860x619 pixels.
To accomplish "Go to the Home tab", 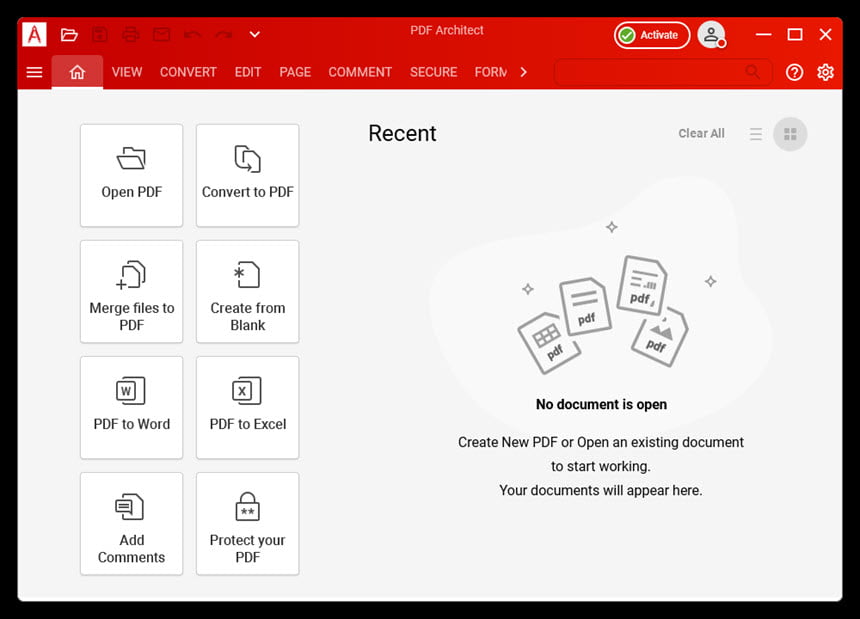I will (77, 72).
